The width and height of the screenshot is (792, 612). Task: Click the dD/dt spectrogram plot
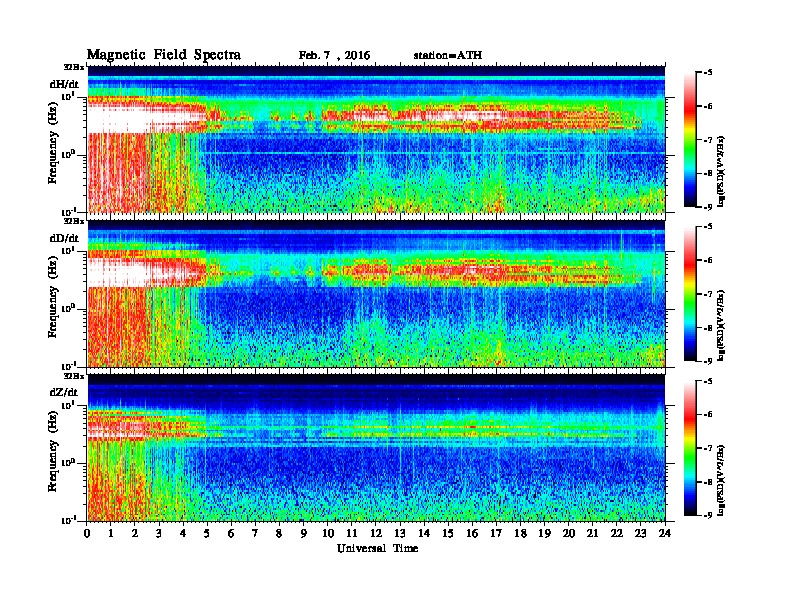[x=376, y=293]
